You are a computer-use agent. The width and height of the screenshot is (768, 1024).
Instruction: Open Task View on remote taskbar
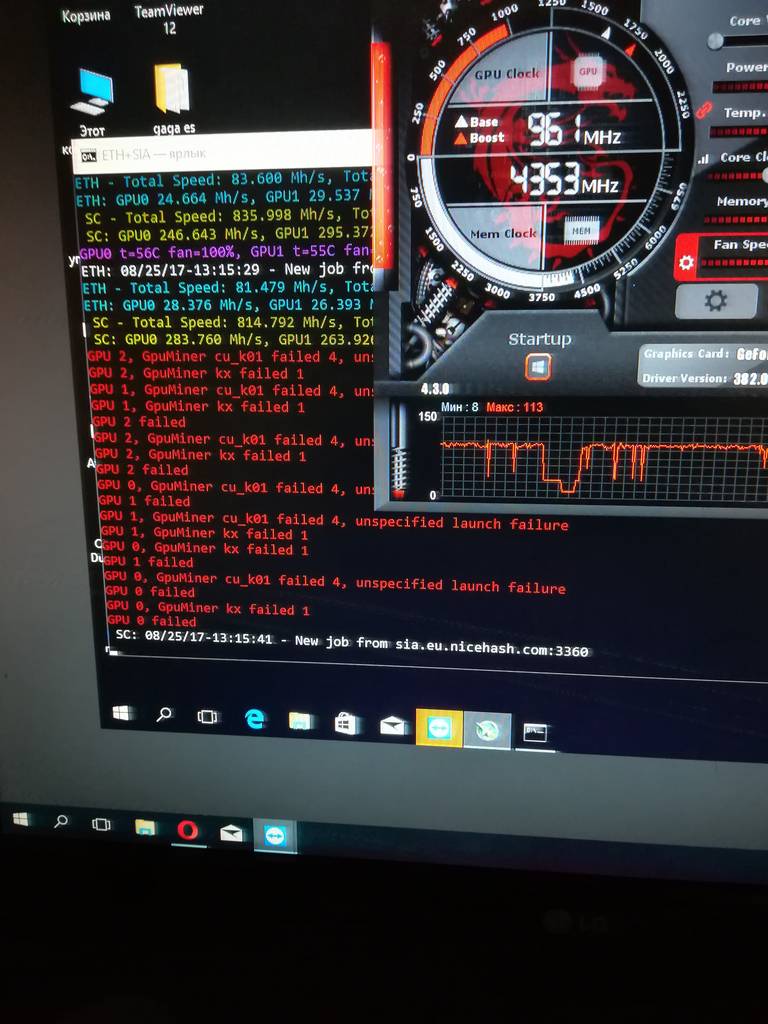click(x=207, y=716)
